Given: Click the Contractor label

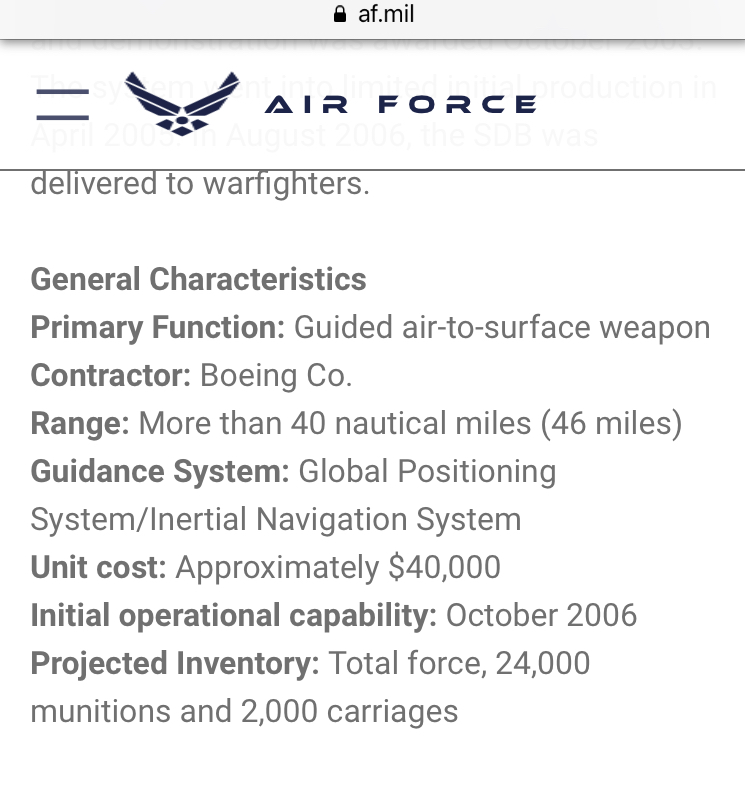Looking at the screenshot, I should 111,375.
